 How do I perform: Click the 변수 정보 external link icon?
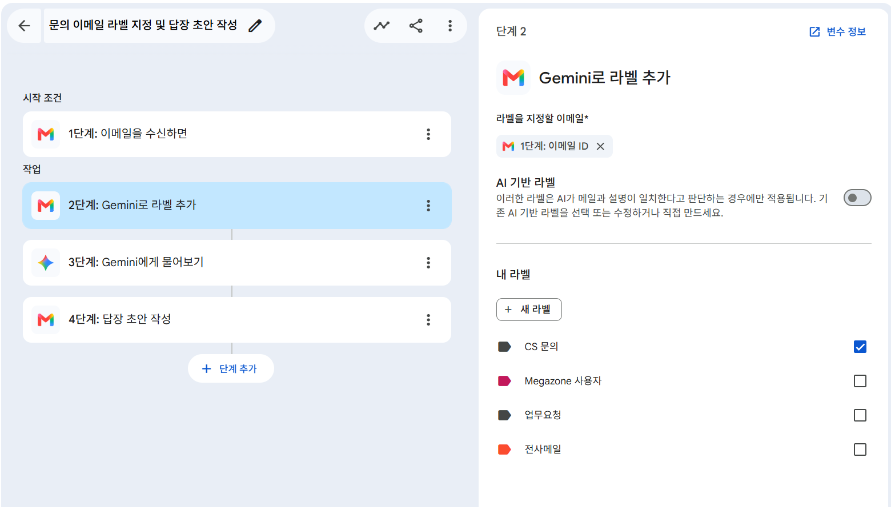[x=814, y=32]
